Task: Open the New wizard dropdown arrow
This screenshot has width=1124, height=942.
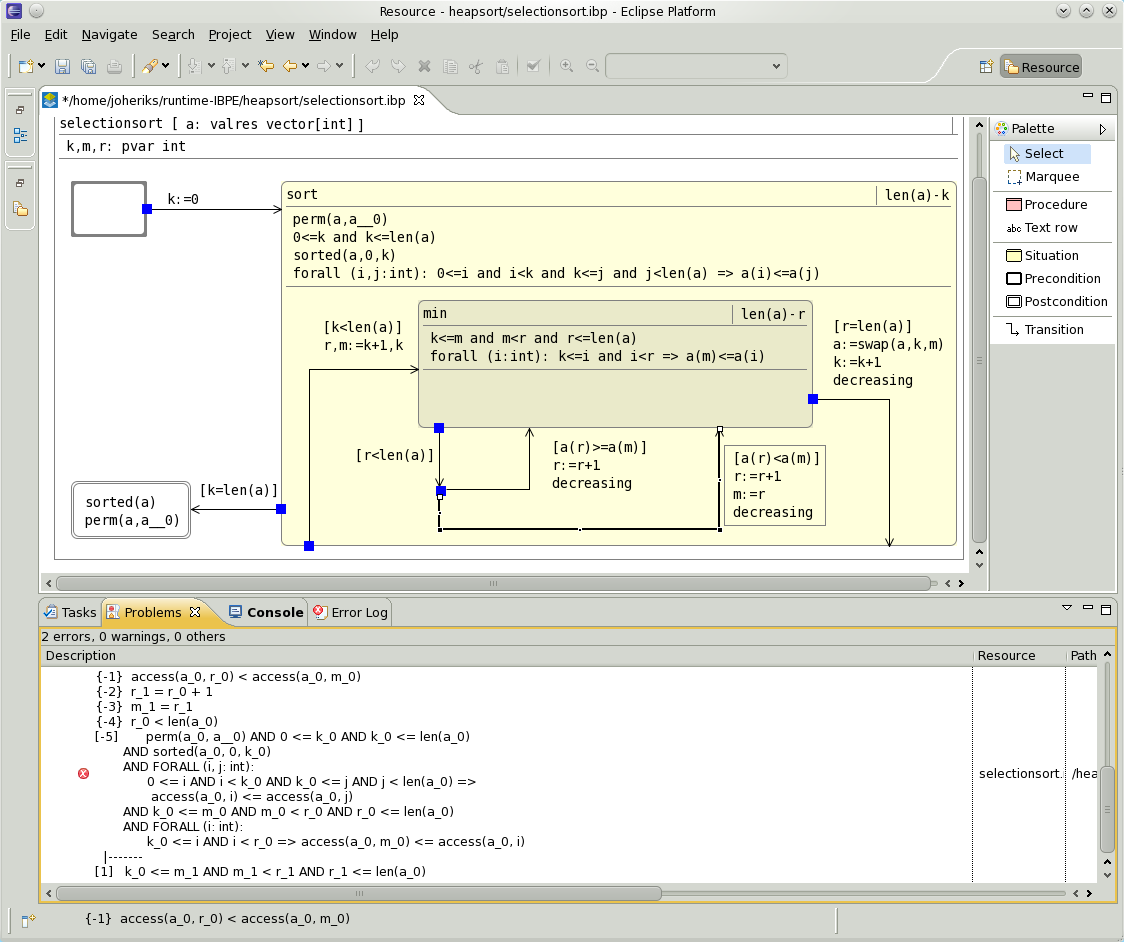Action: 41,66
